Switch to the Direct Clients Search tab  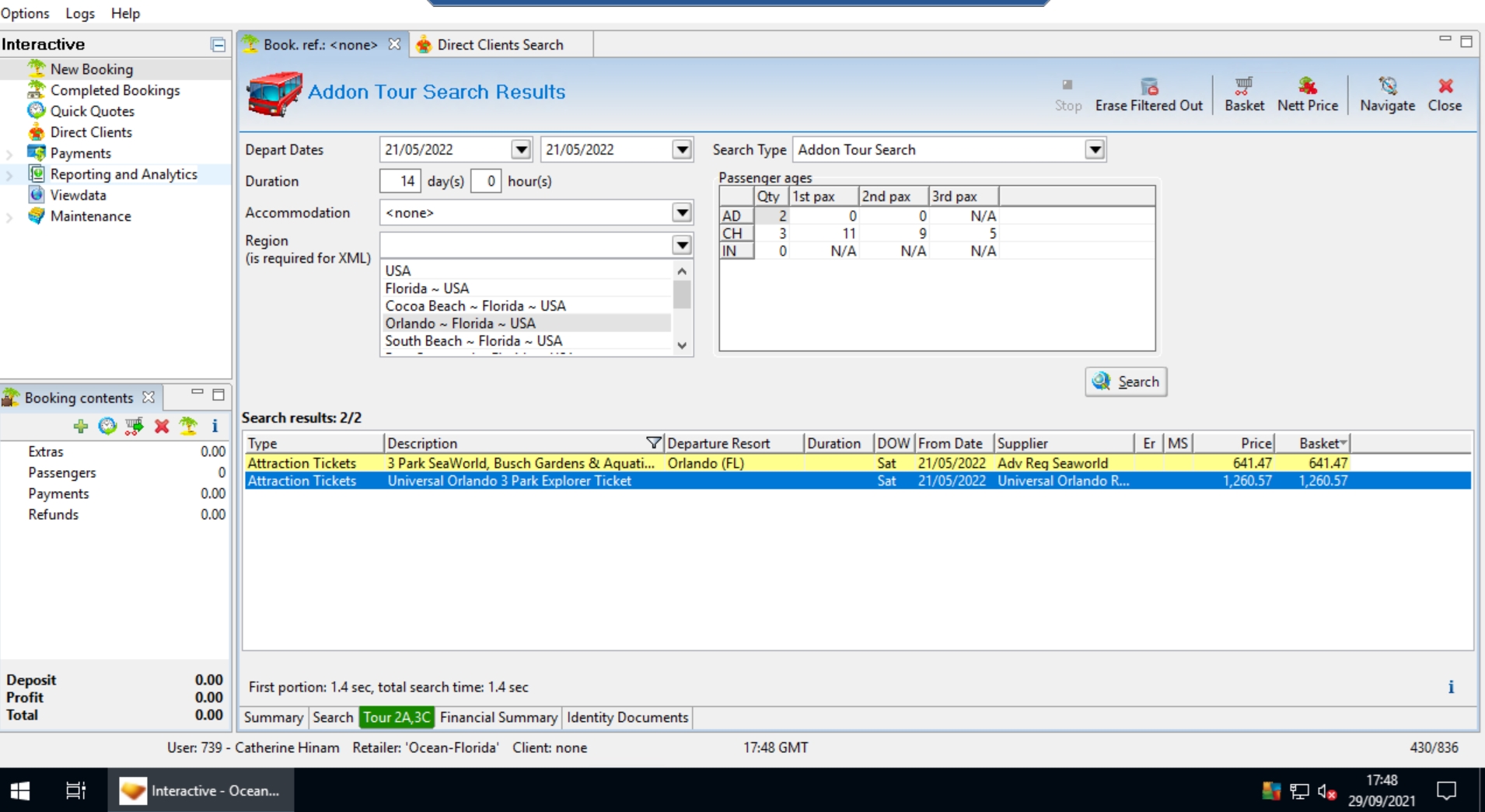501,44
